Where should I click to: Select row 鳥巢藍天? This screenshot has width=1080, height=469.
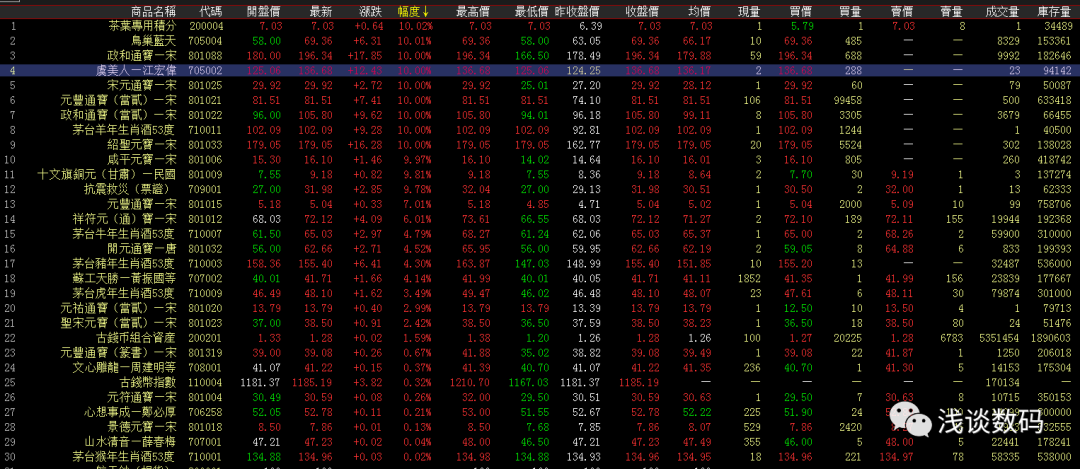[540, 41]
